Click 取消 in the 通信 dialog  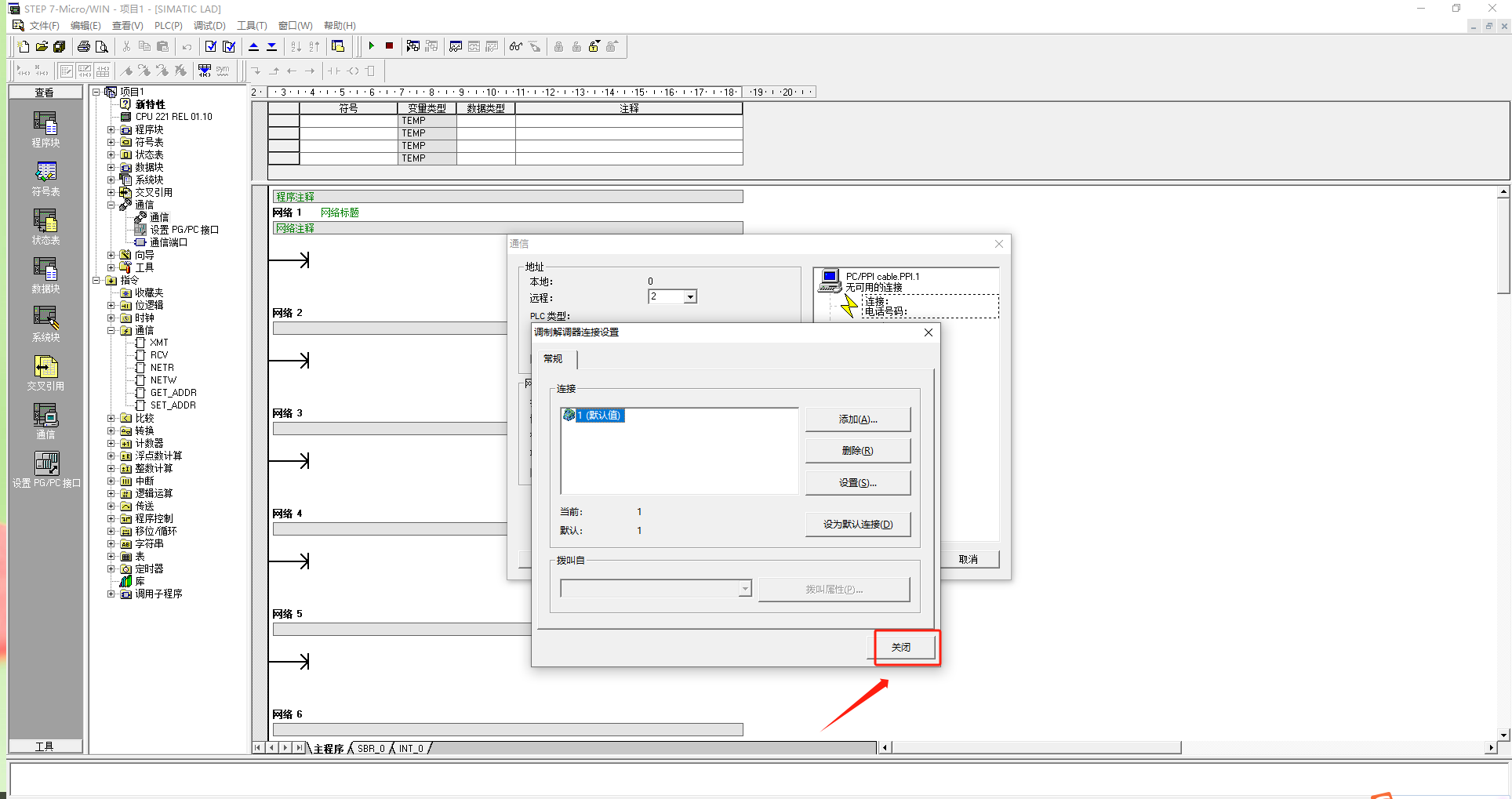click(x=969, y=559)
